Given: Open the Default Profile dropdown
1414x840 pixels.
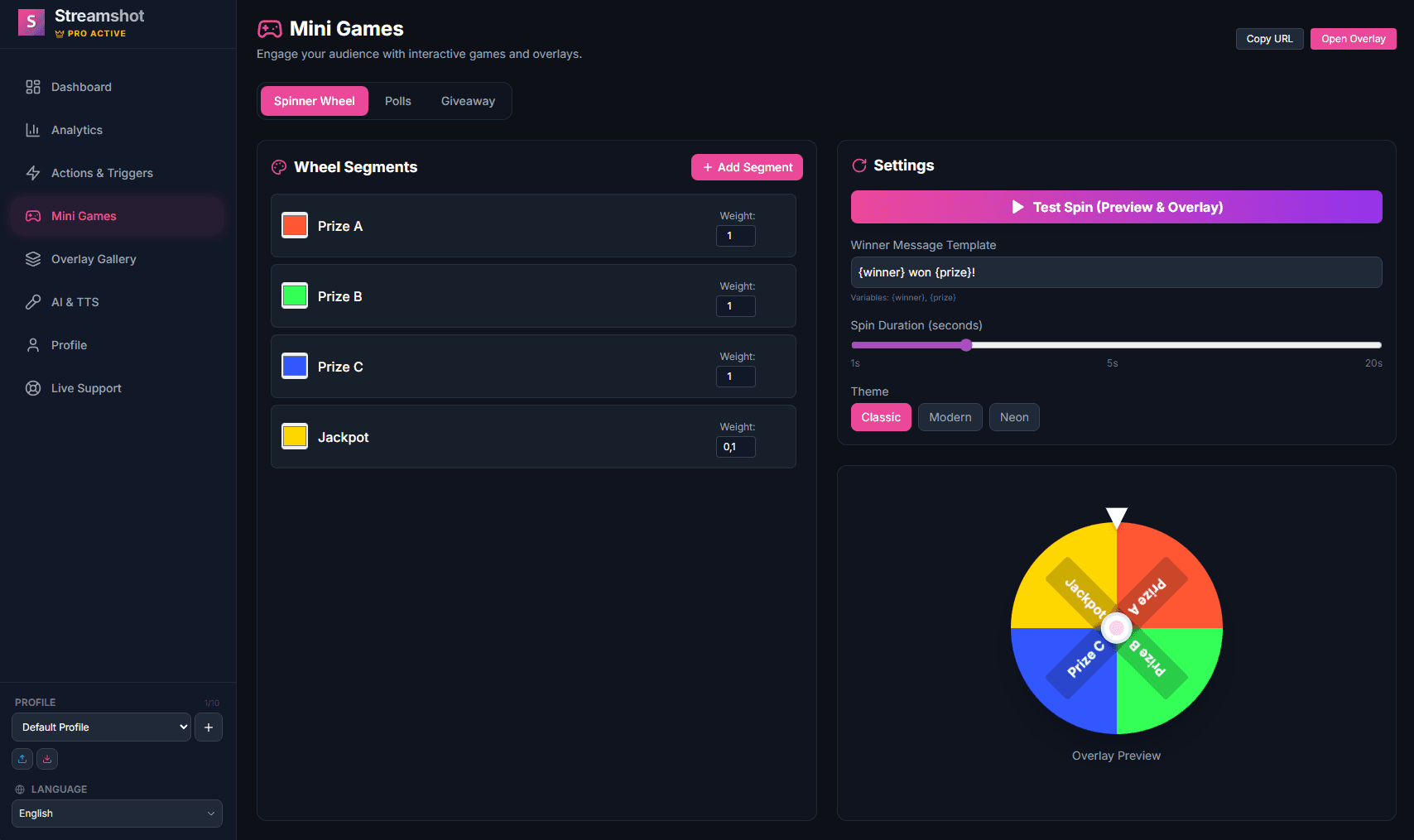Looking at the screenshot, I should tap(100, 727).
